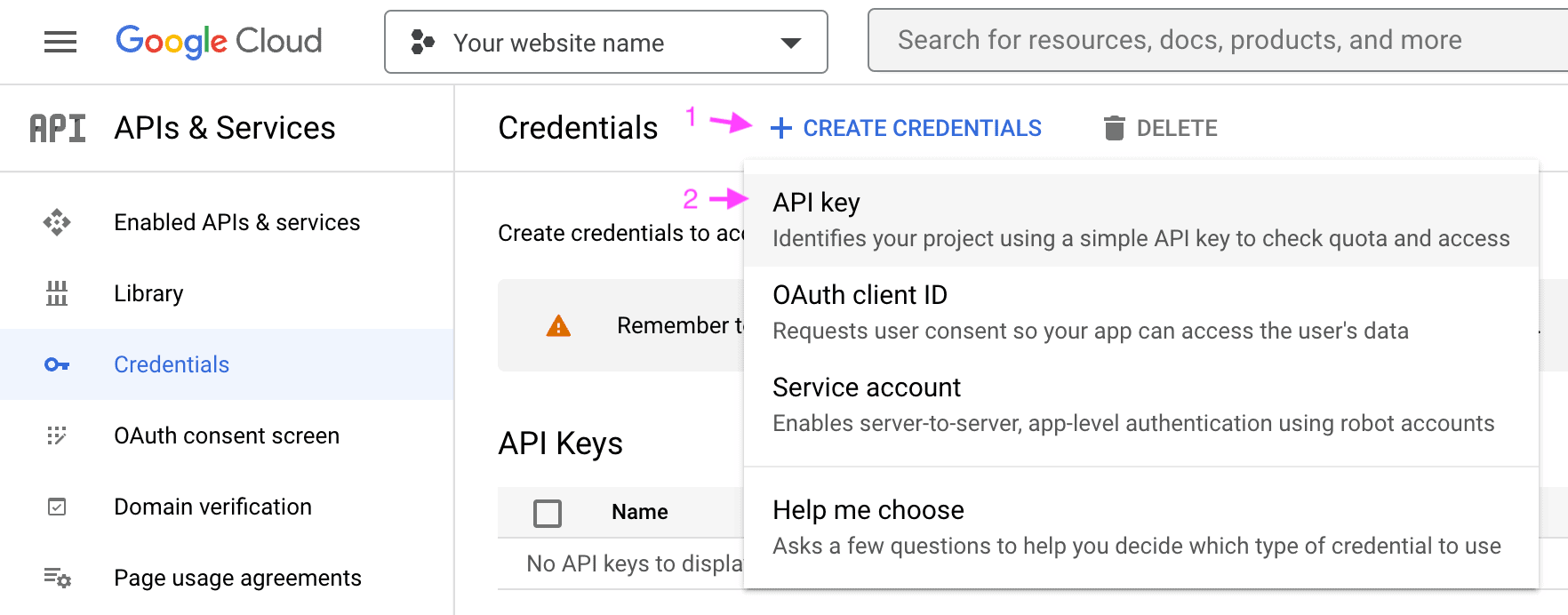The image size is (1568, 615).
Task: Click the Domain verification icon
Action: pos(57,507)
